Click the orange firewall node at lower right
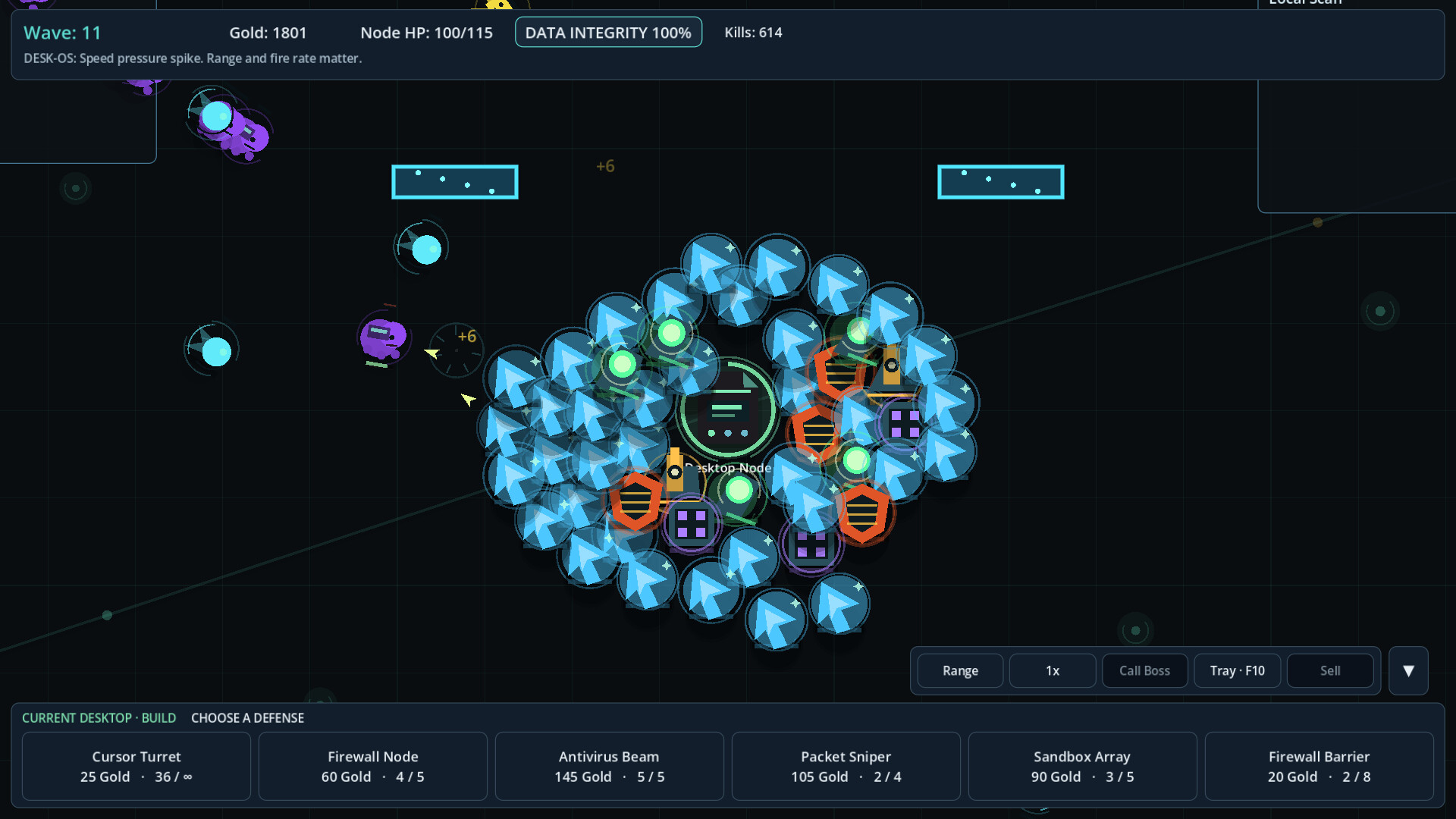Screen dimensions: 1456x819 click(x=862, y=513)
